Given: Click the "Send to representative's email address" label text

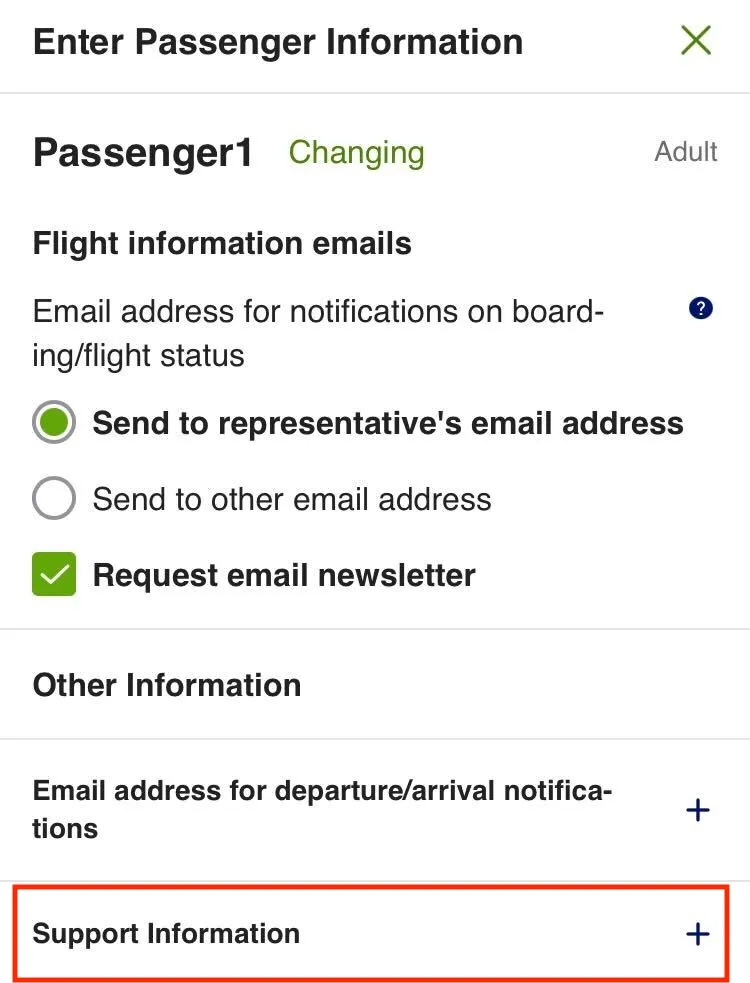Looking at the screenshot, I should [x=388, y=423].
